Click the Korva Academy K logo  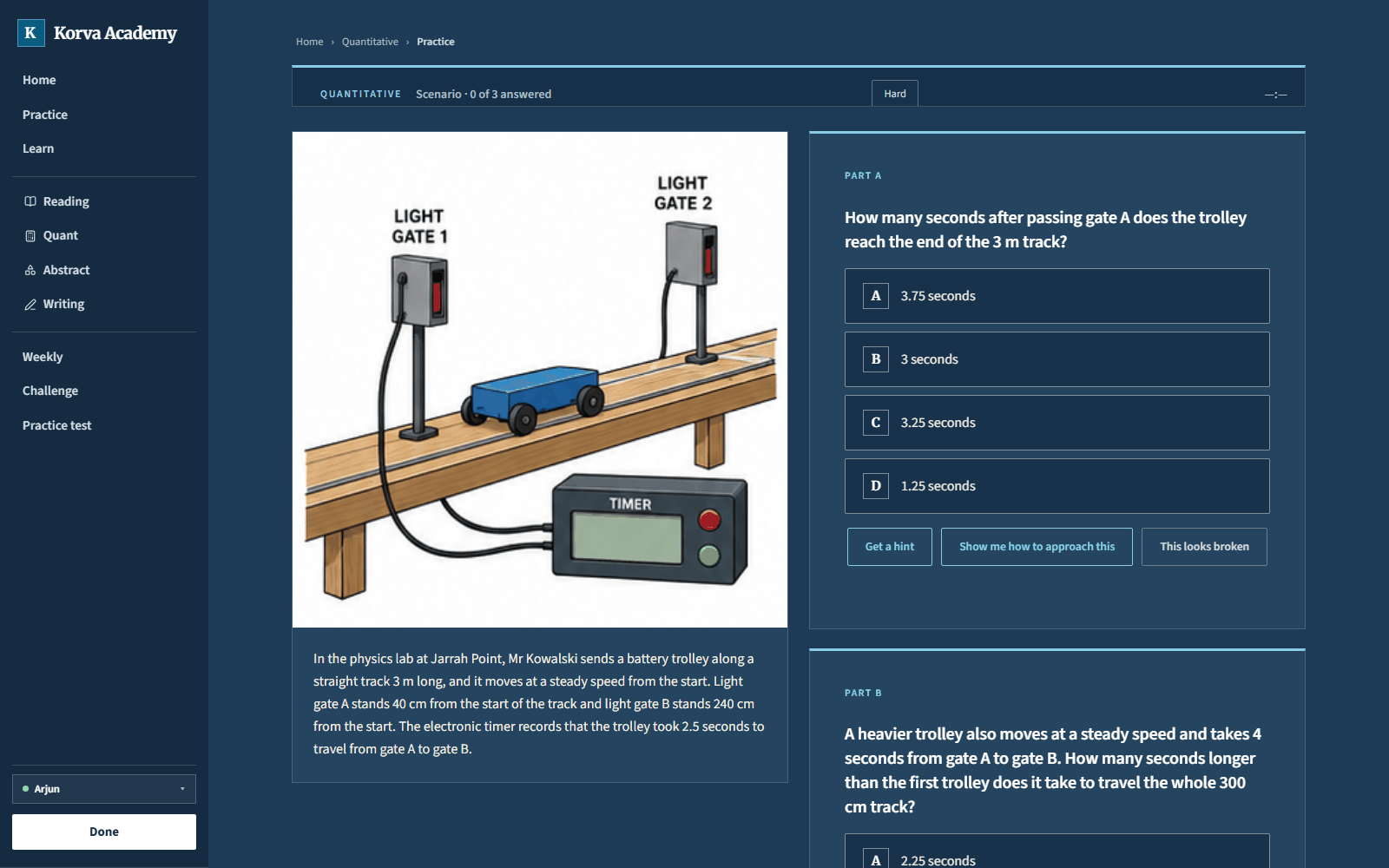[x=30, y=33]
